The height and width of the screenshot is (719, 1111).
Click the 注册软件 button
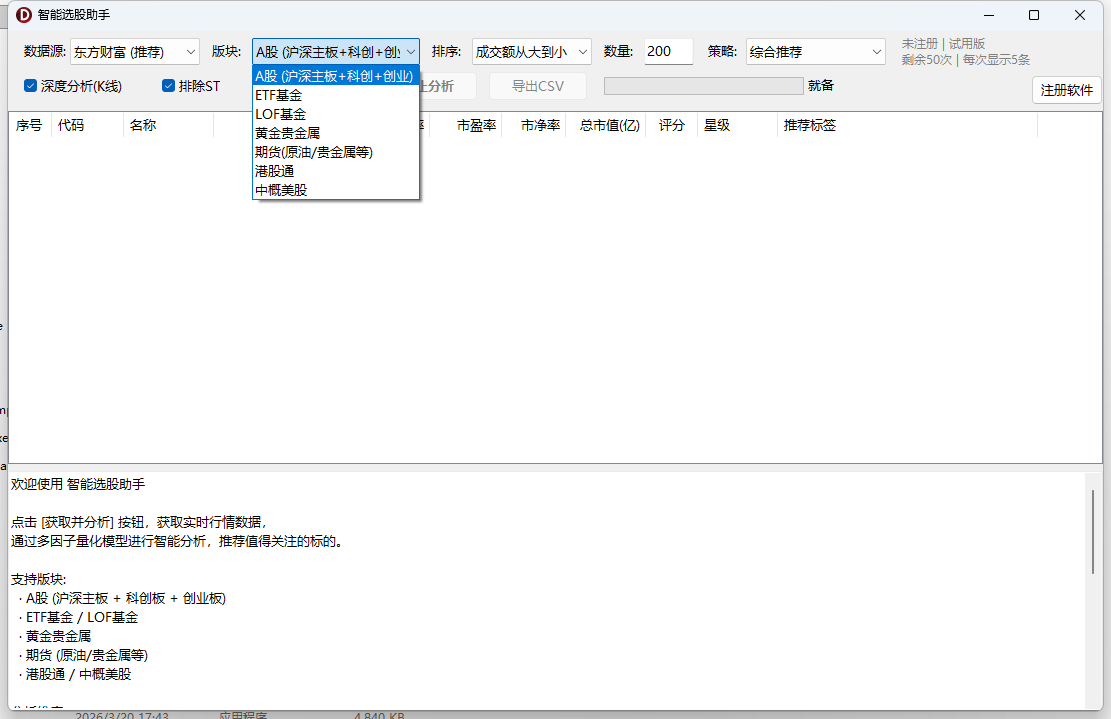(1066, 90)
